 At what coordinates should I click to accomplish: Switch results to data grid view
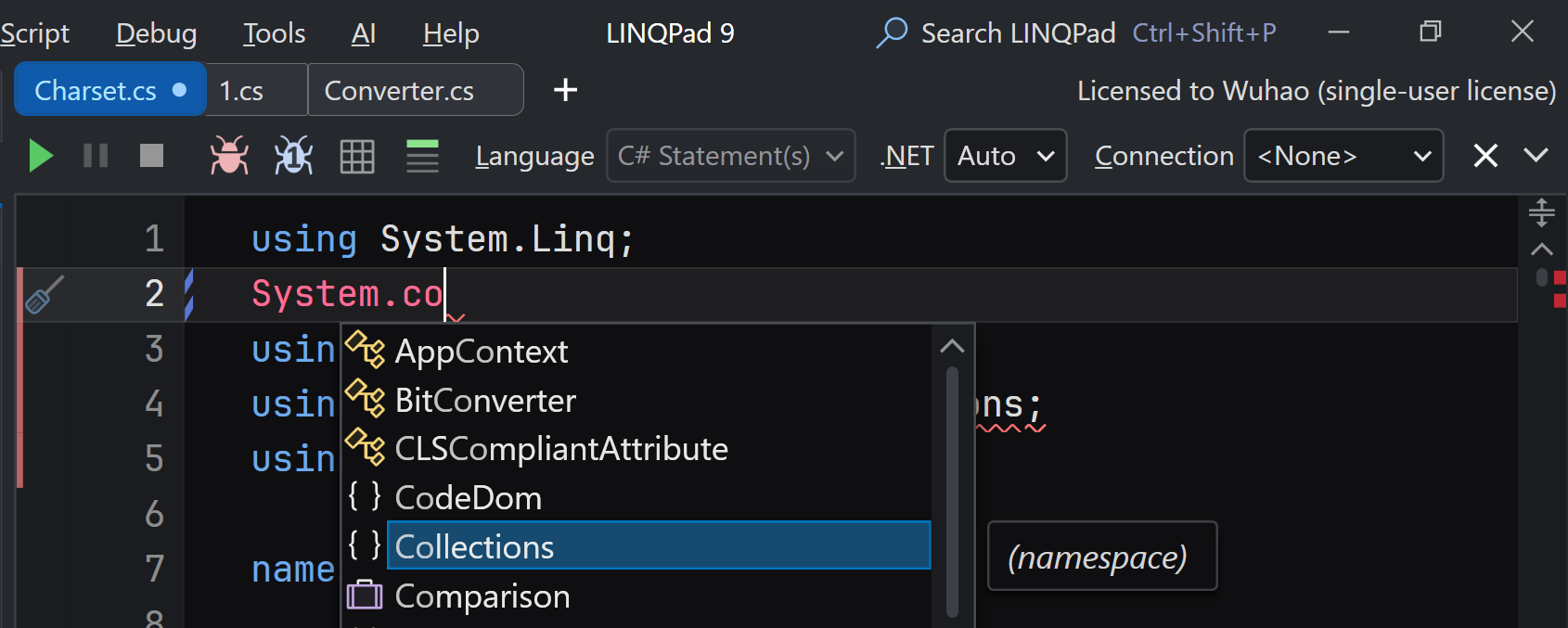click(x=357, y=156)
